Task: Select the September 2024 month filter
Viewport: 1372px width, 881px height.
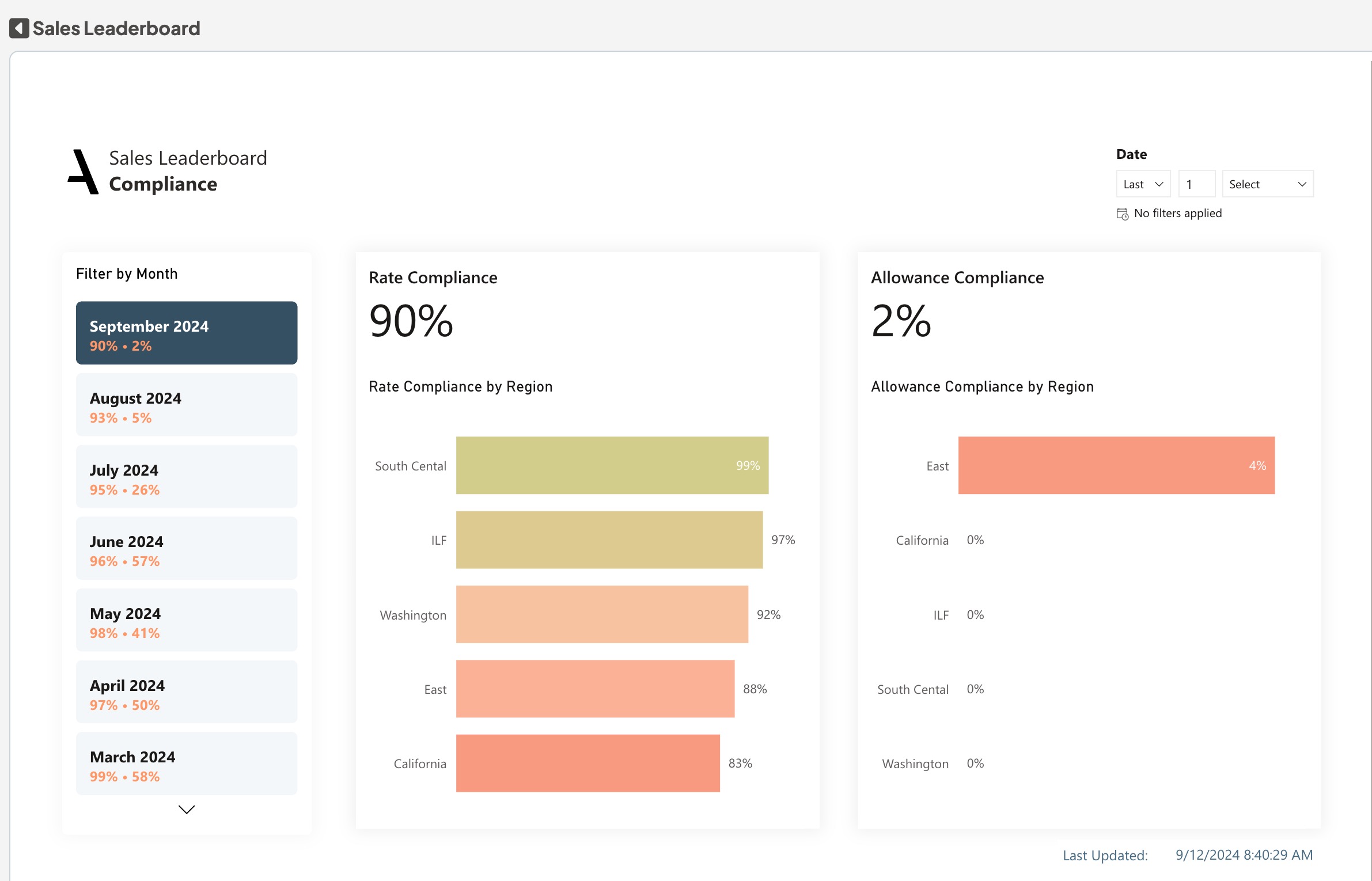Action: pyautogui.click(x=187, y=333)
